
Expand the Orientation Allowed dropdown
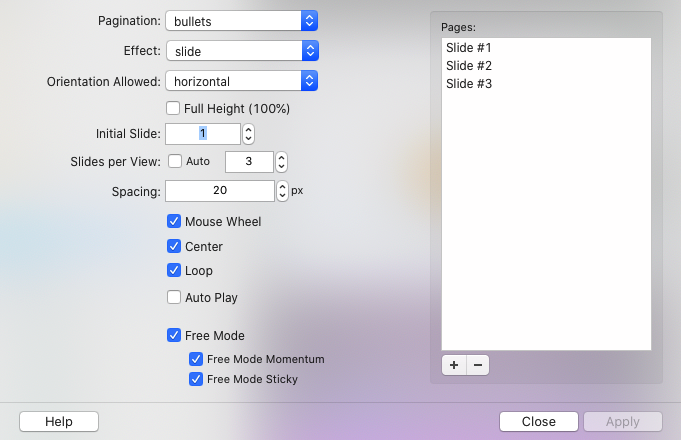[241, 80]
